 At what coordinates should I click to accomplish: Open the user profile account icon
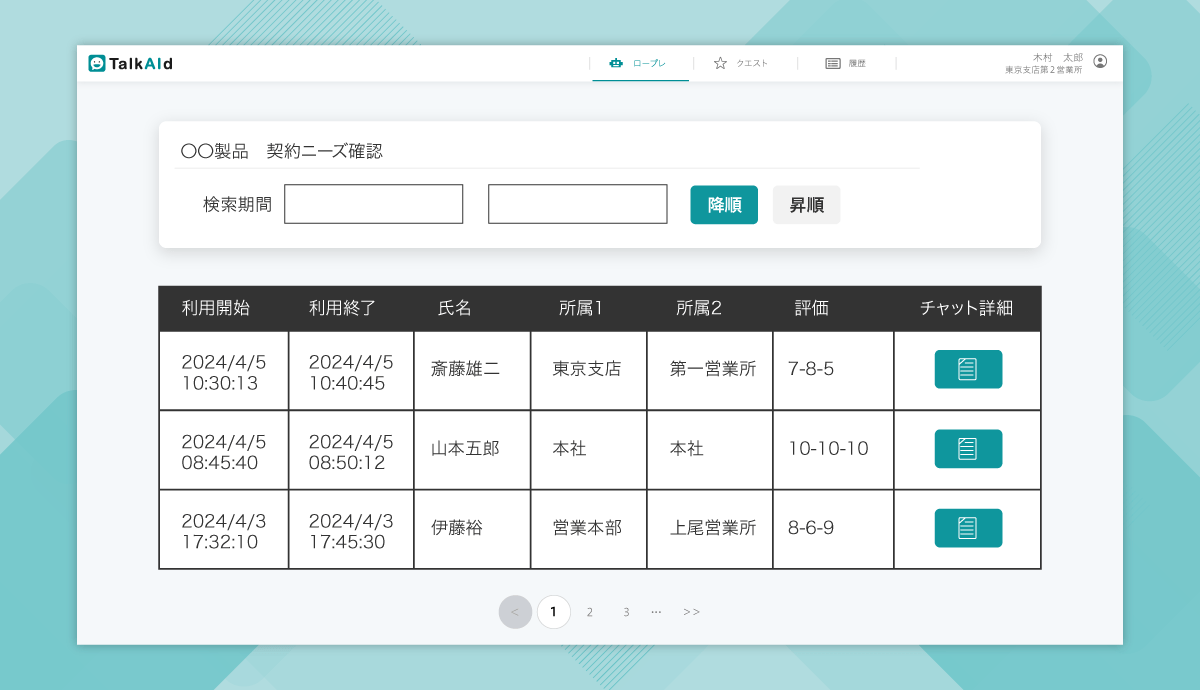(x=1100, y=62)
